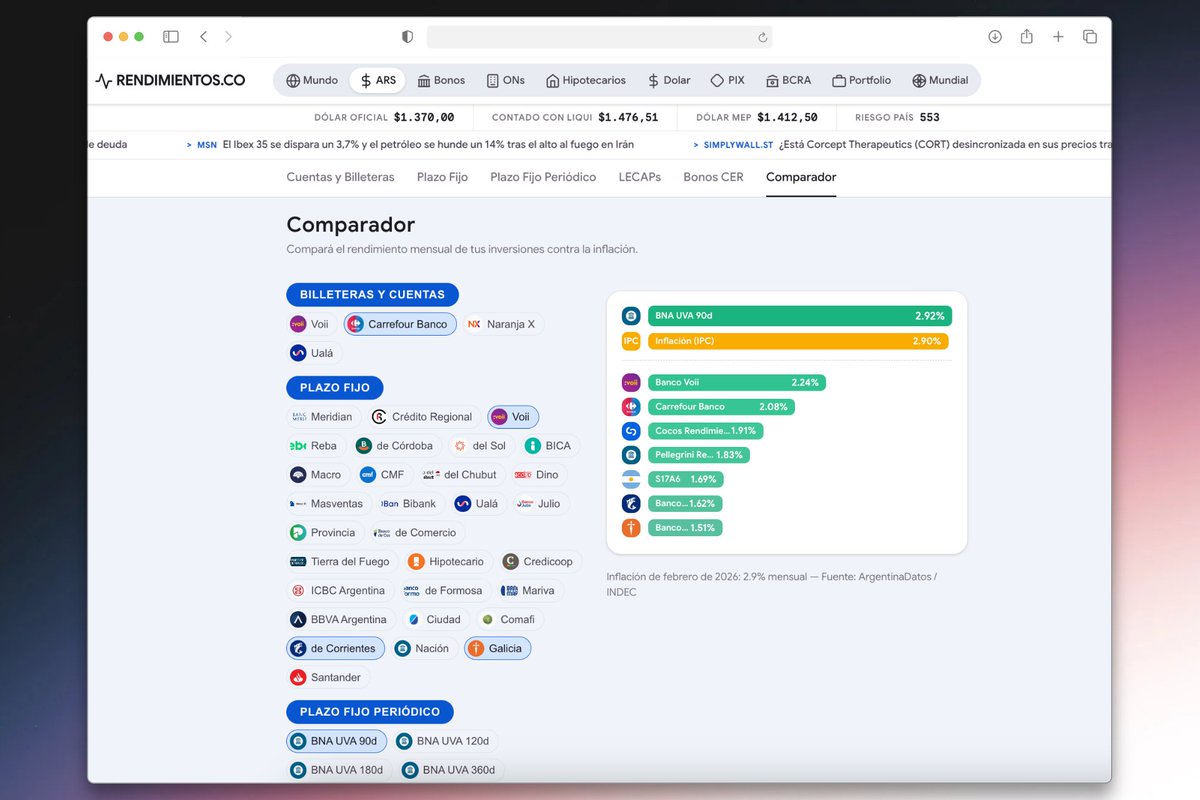This screenshot has height=800, width=1200.
Task: Toggle the ICBC Argentina chip
Action: (339, 591)
